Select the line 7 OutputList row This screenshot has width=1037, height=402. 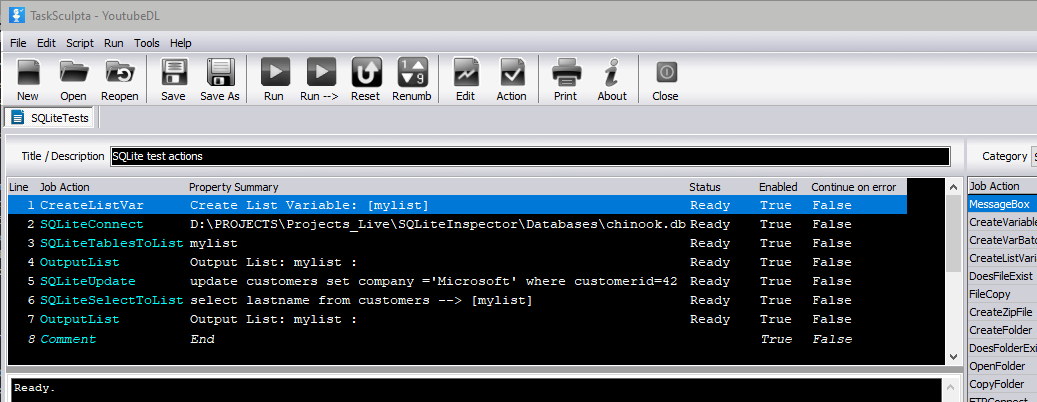457,320
